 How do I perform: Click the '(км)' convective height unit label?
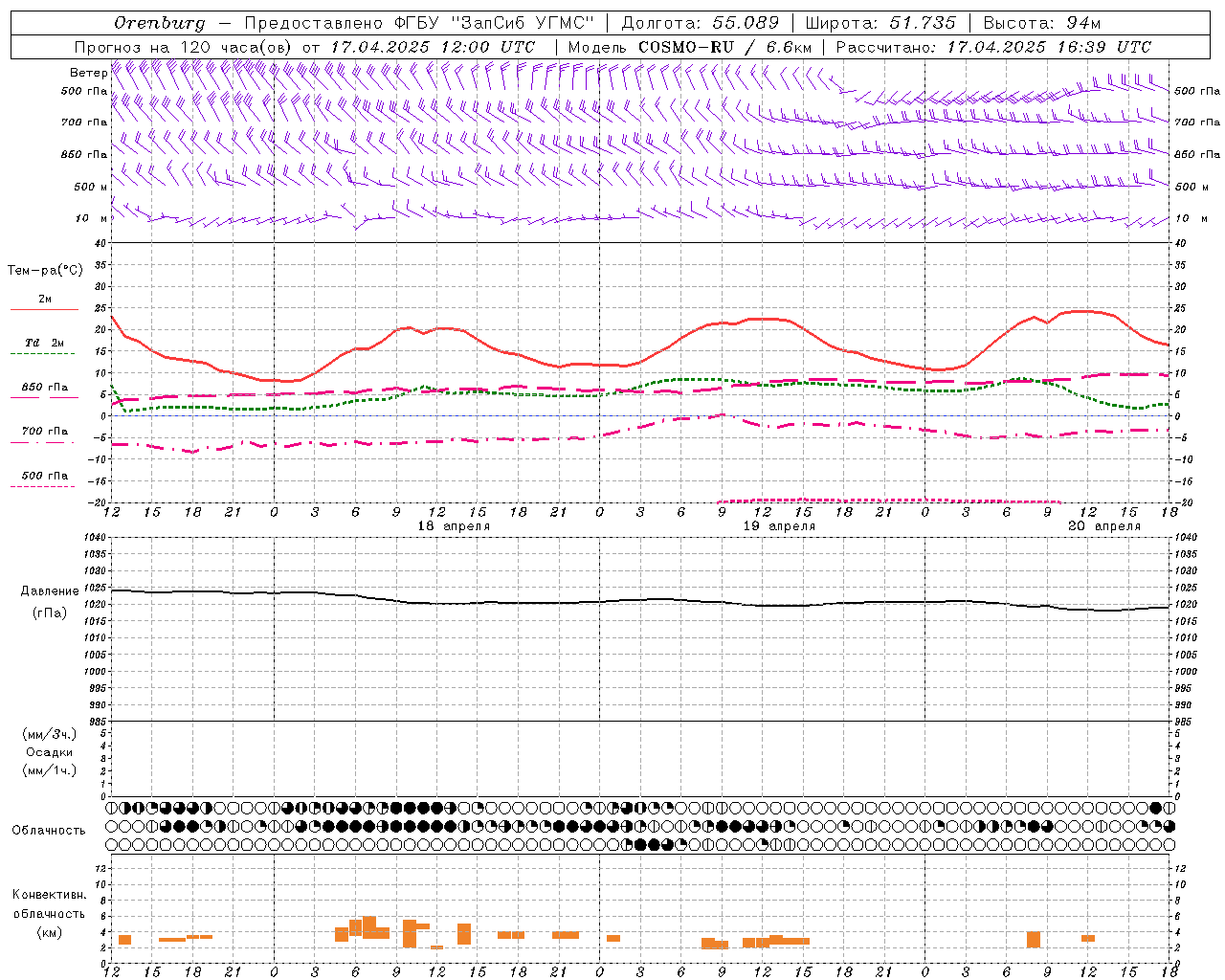pos(49,932)
